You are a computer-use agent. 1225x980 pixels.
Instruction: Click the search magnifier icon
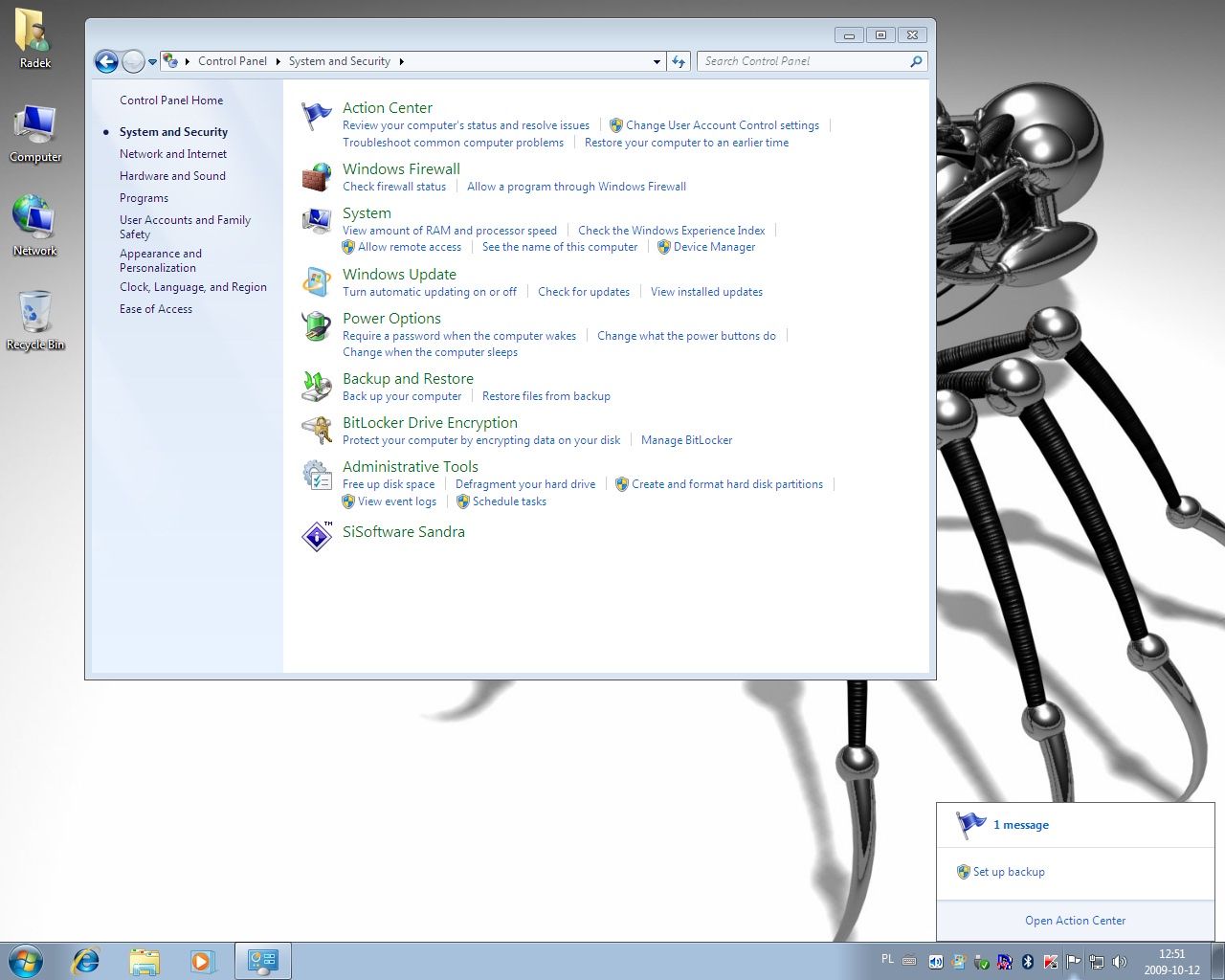point(916,61)
